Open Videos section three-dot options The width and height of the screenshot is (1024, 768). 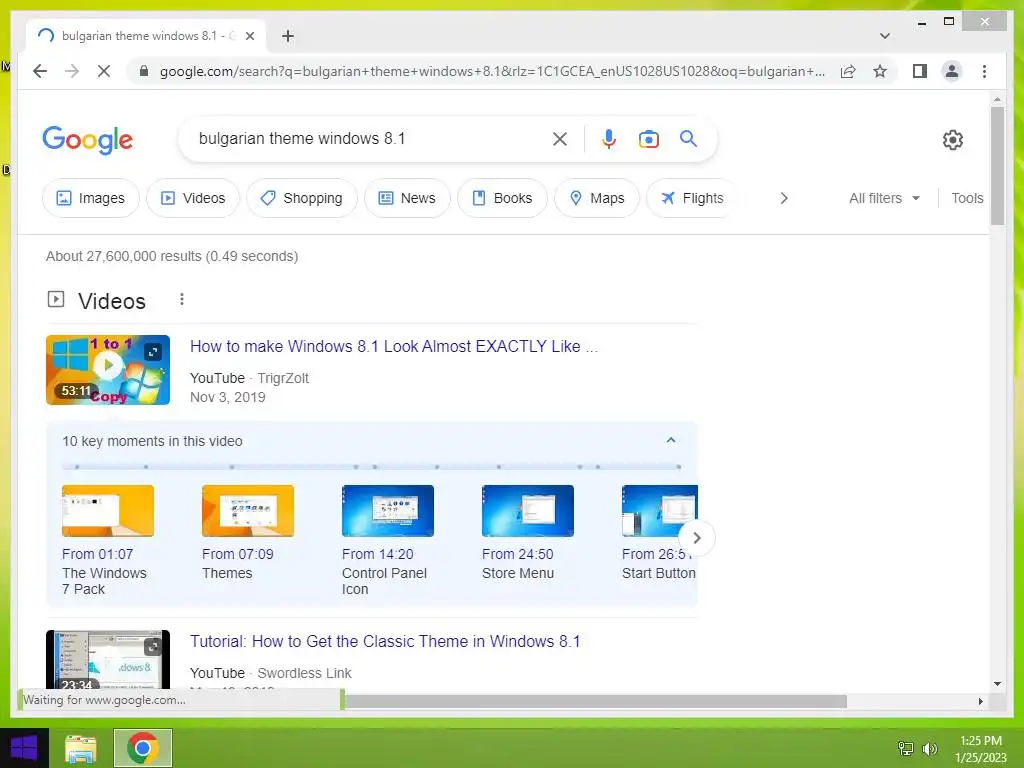[182, 299]
